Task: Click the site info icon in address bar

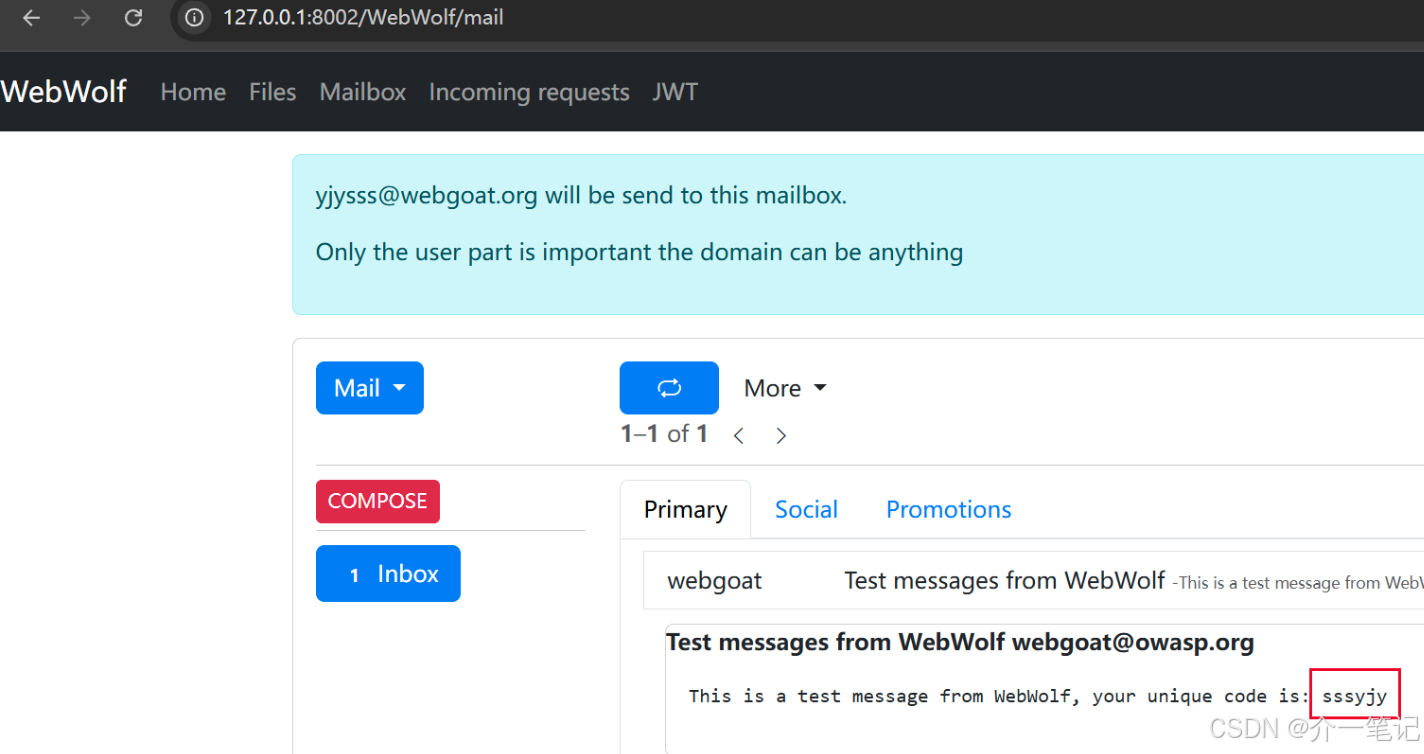Action: coord(195,18)
